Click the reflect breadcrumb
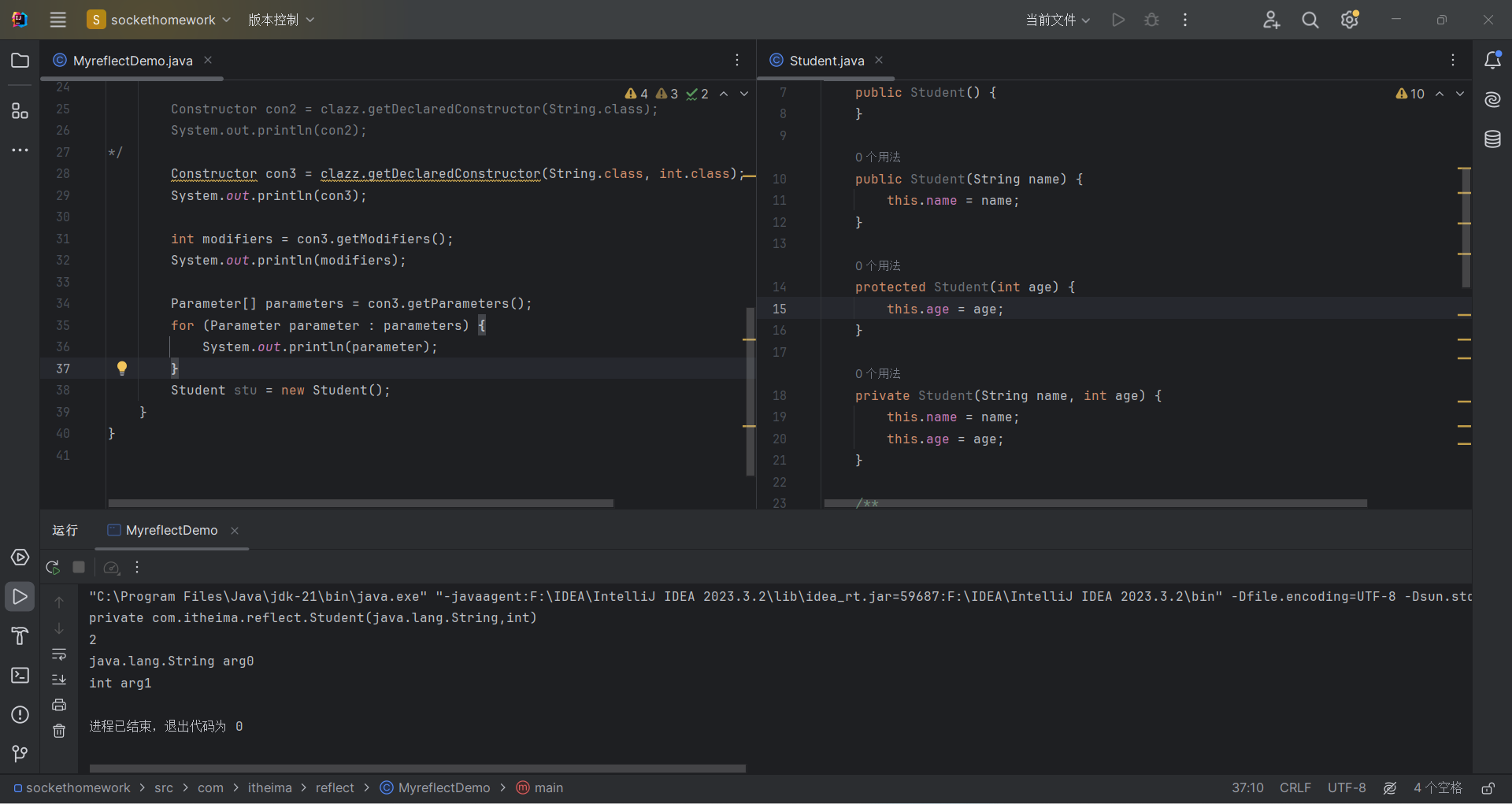1512x804 pixels. [x=335, y=788]
